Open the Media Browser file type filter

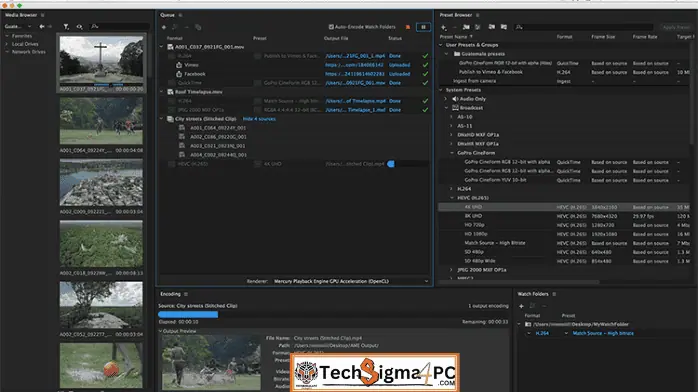click(66, 27)
